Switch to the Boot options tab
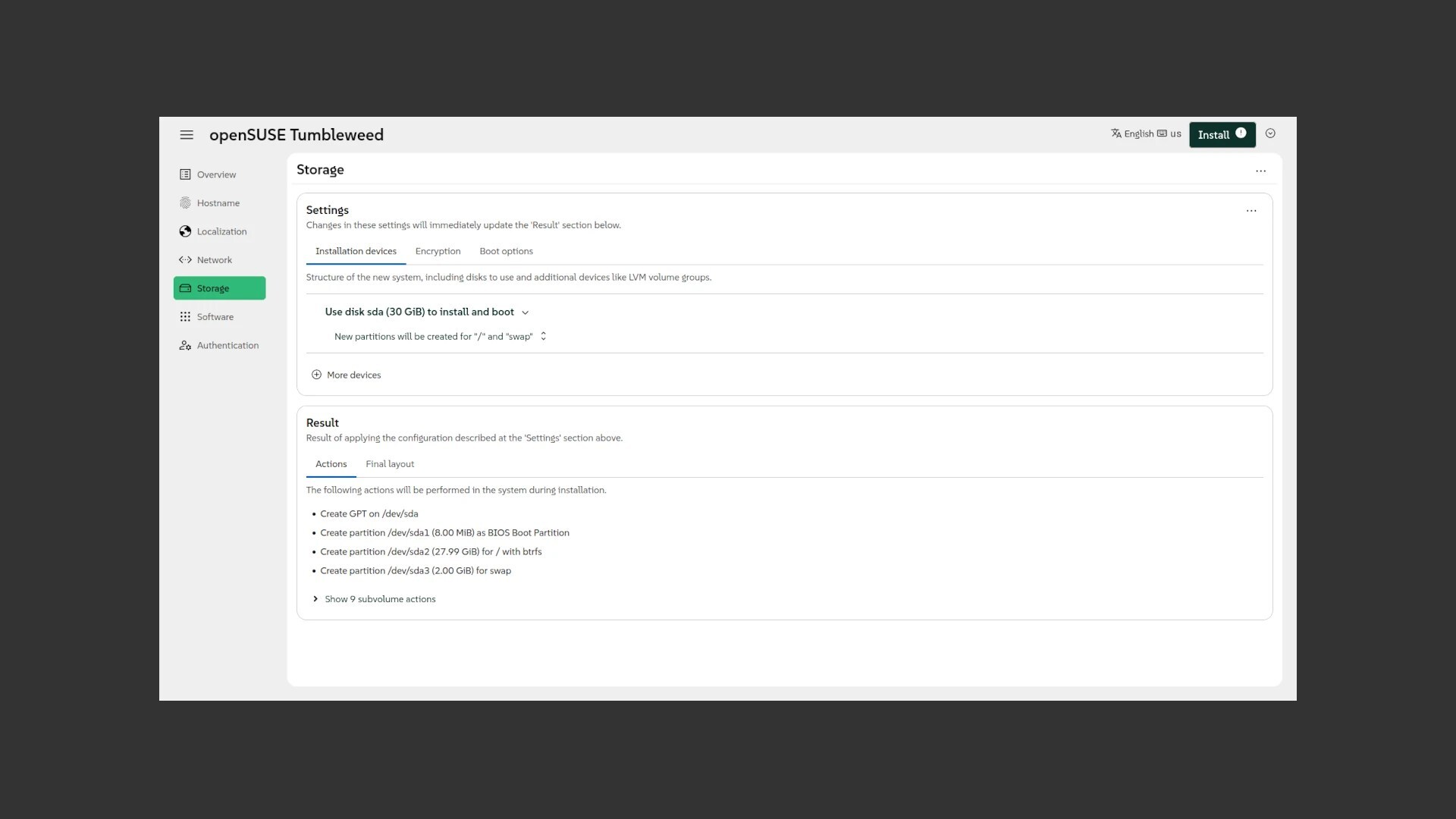The height and width of the screenshot is (819, 1456). click(x=506, y=251)
